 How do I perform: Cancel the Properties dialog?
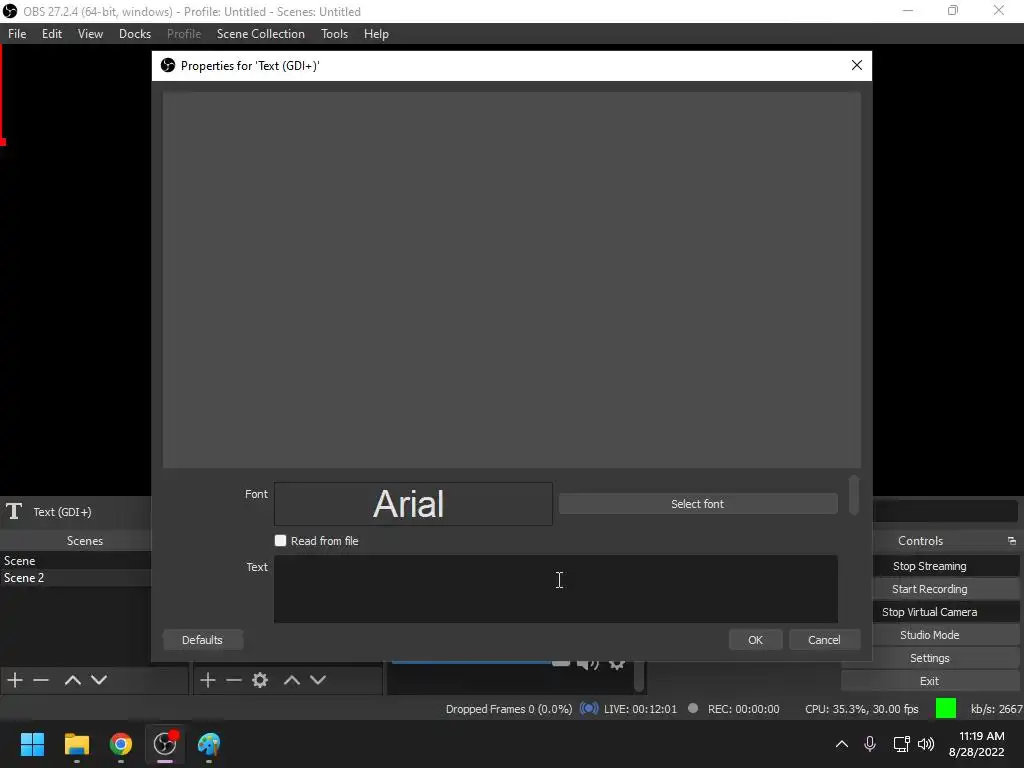pyautogui.click(x=824, y=640)
